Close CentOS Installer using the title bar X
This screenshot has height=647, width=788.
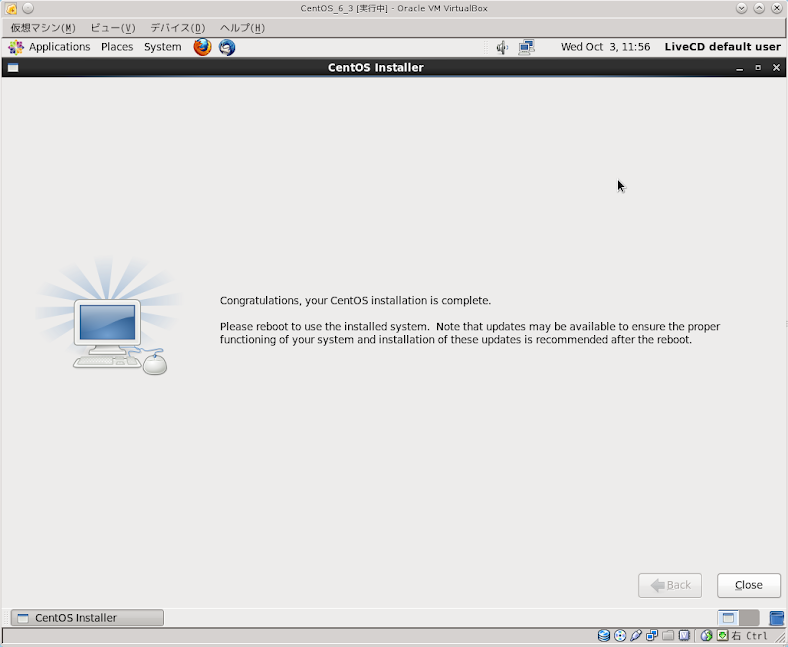[776, 67]
